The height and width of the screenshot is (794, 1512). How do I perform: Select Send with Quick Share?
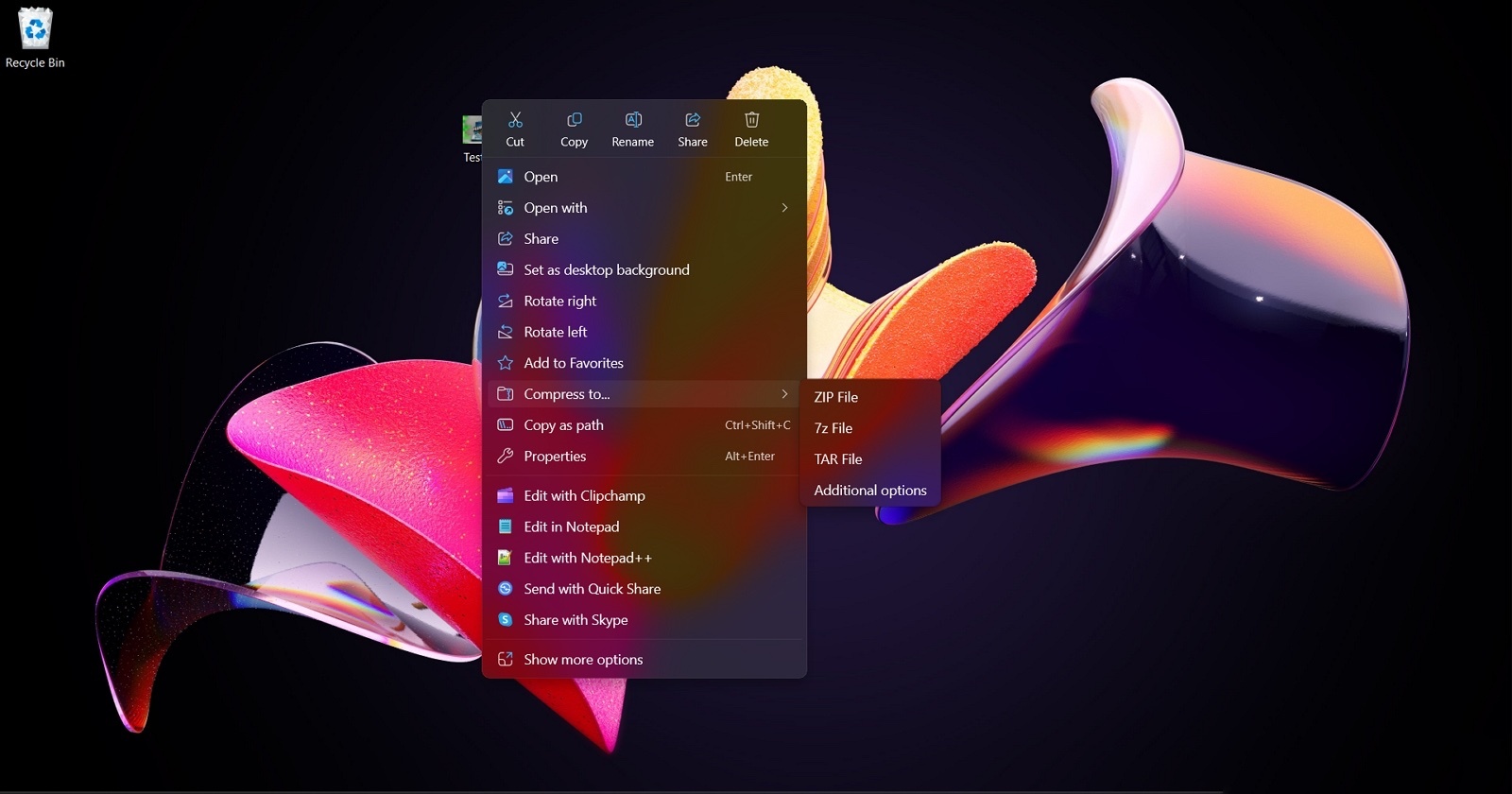(x=592, y=589)
